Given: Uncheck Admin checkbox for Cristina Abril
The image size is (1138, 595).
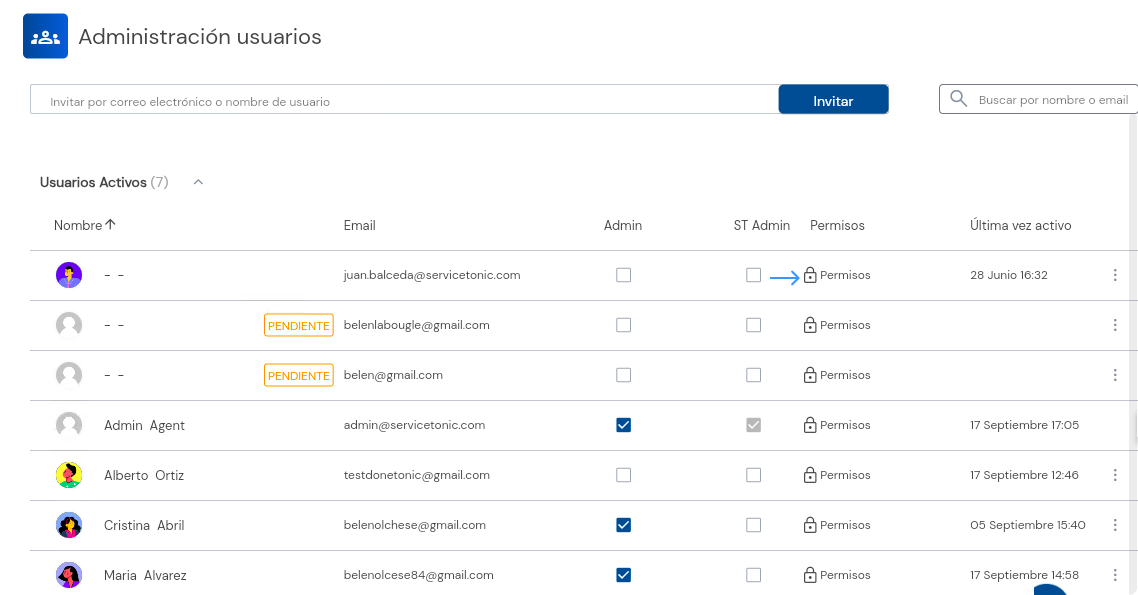Looking at the screenshot, I should click(623, 525).
